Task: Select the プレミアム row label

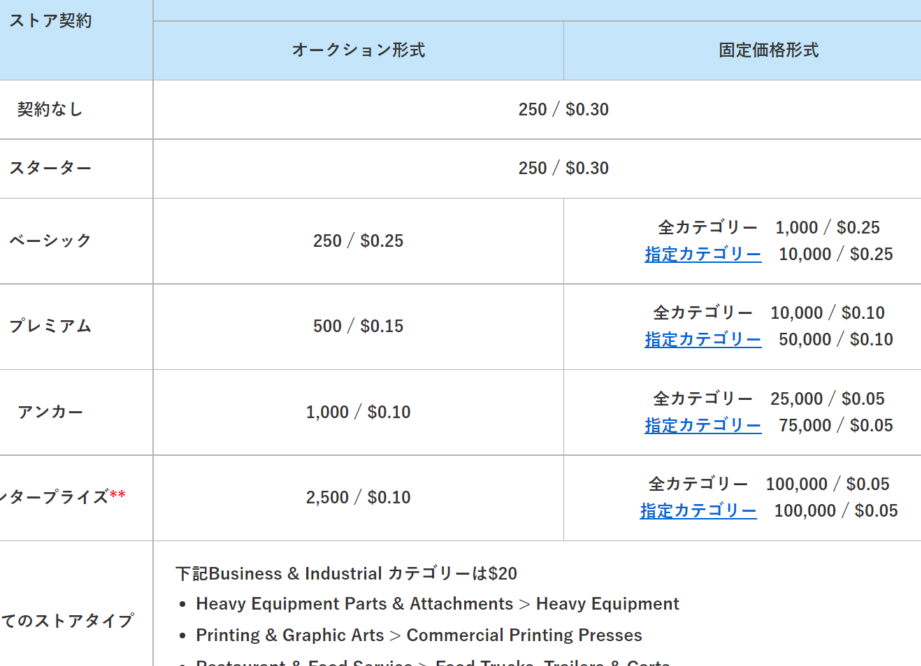Action: click(51, 326)
